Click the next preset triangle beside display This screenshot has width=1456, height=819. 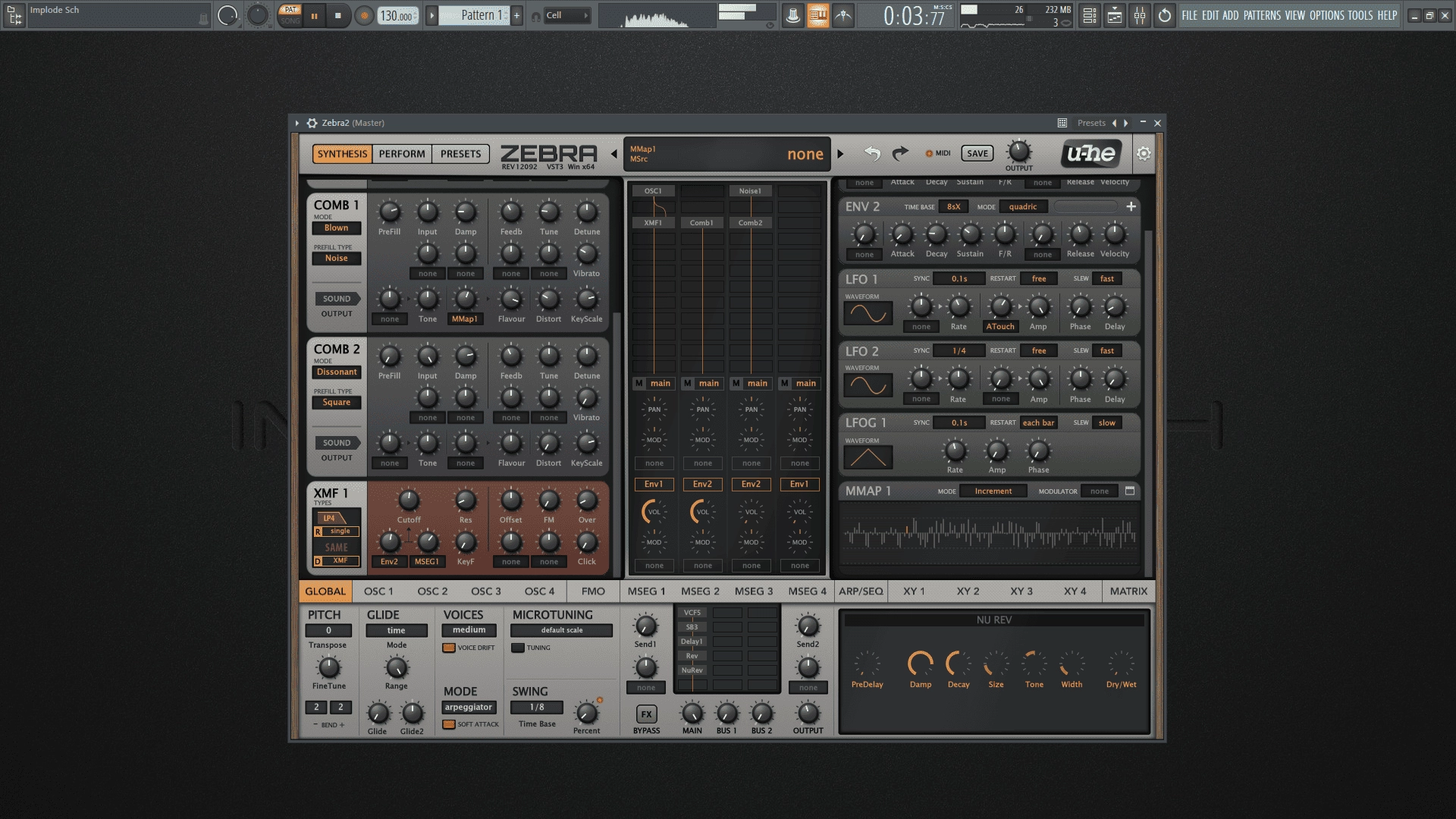click(x=840, y=154)
